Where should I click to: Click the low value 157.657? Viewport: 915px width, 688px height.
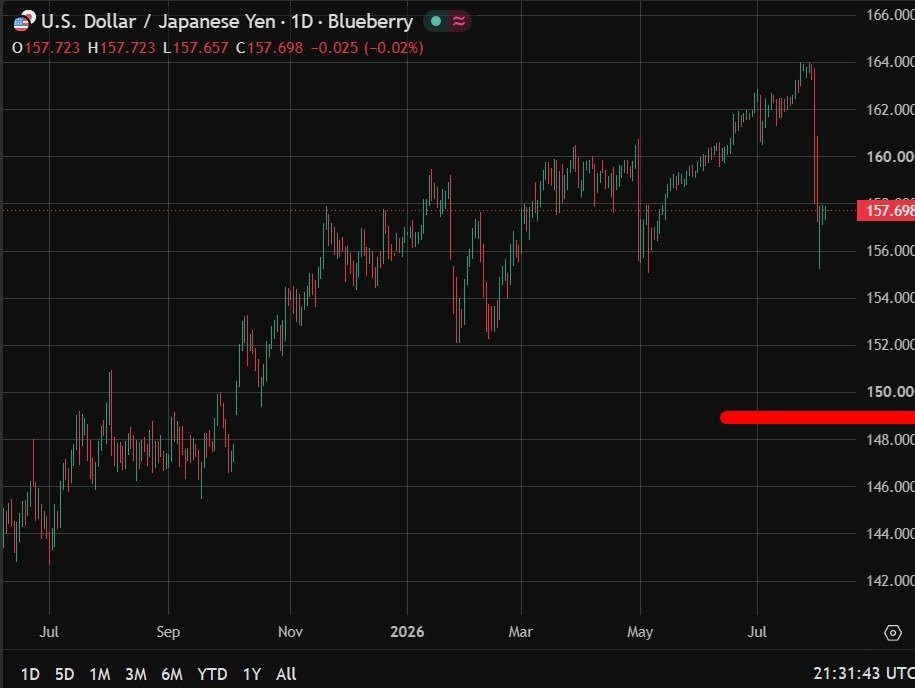coord(200,48)
